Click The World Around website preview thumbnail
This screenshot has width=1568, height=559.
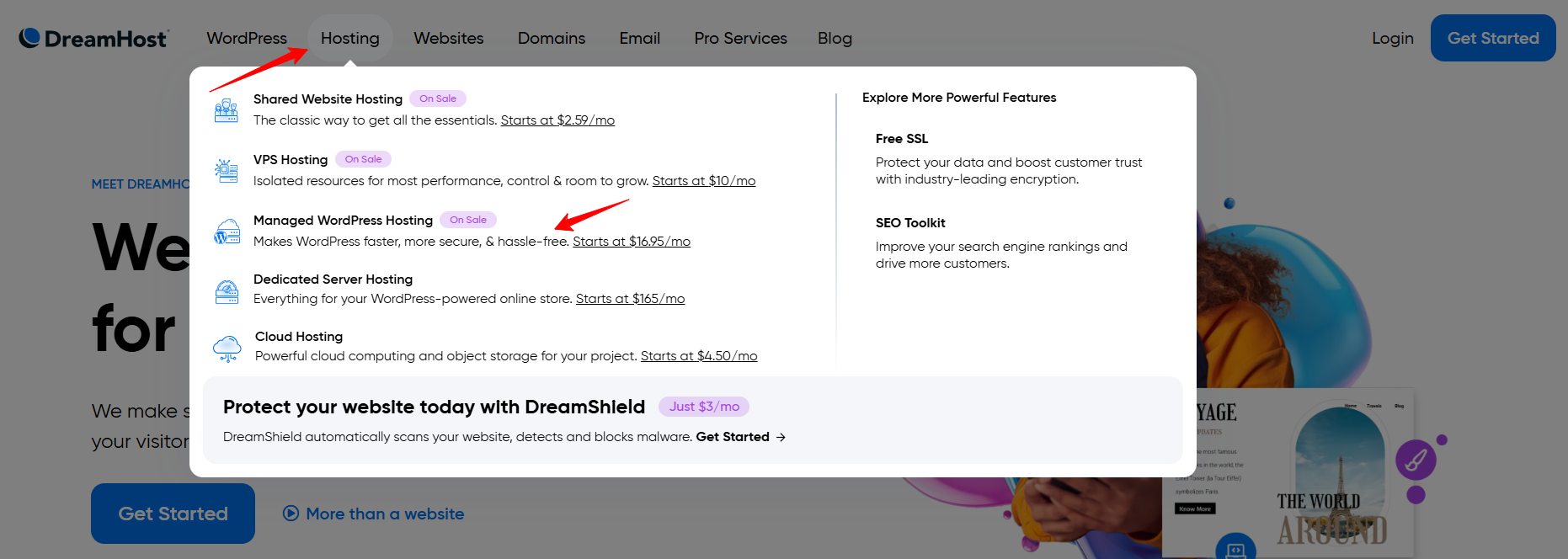[1288, 473]
